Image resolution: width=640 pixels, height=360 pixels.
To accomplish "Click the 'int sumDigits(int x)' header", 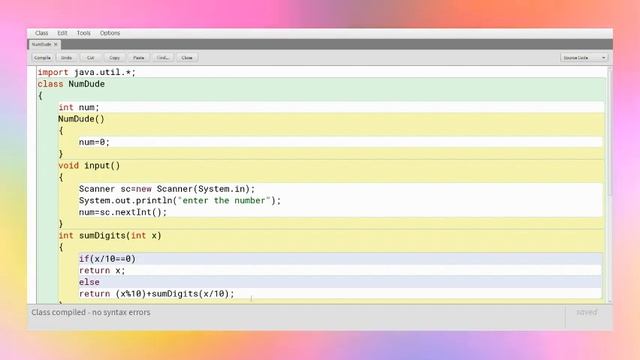I will (x=110, y=236).
